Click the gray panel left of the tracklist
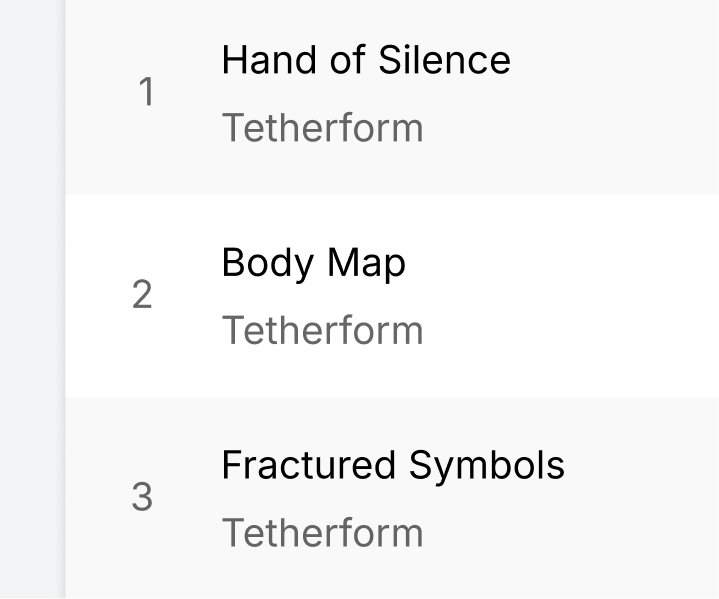719x599 pixels. click(x=32, y=300)
